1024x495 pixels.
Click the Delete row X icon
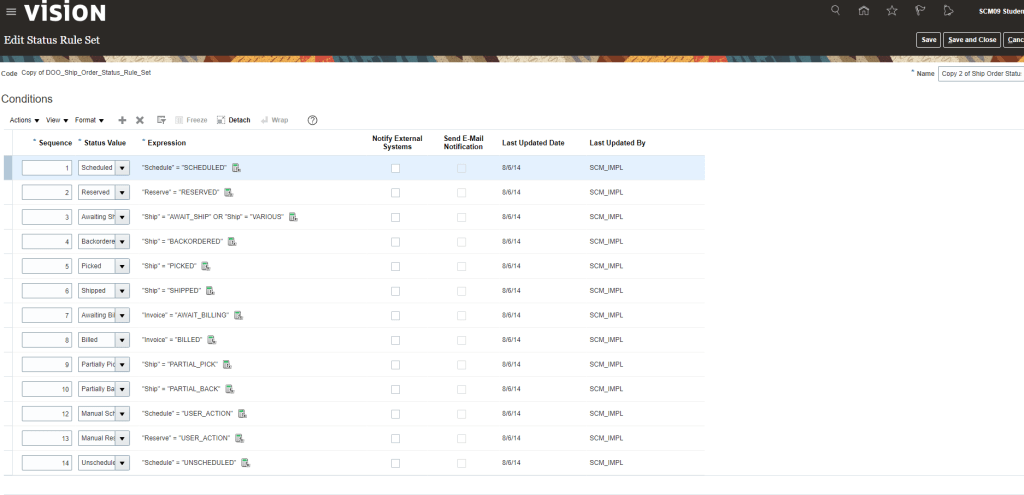click(x=140, y=120)
